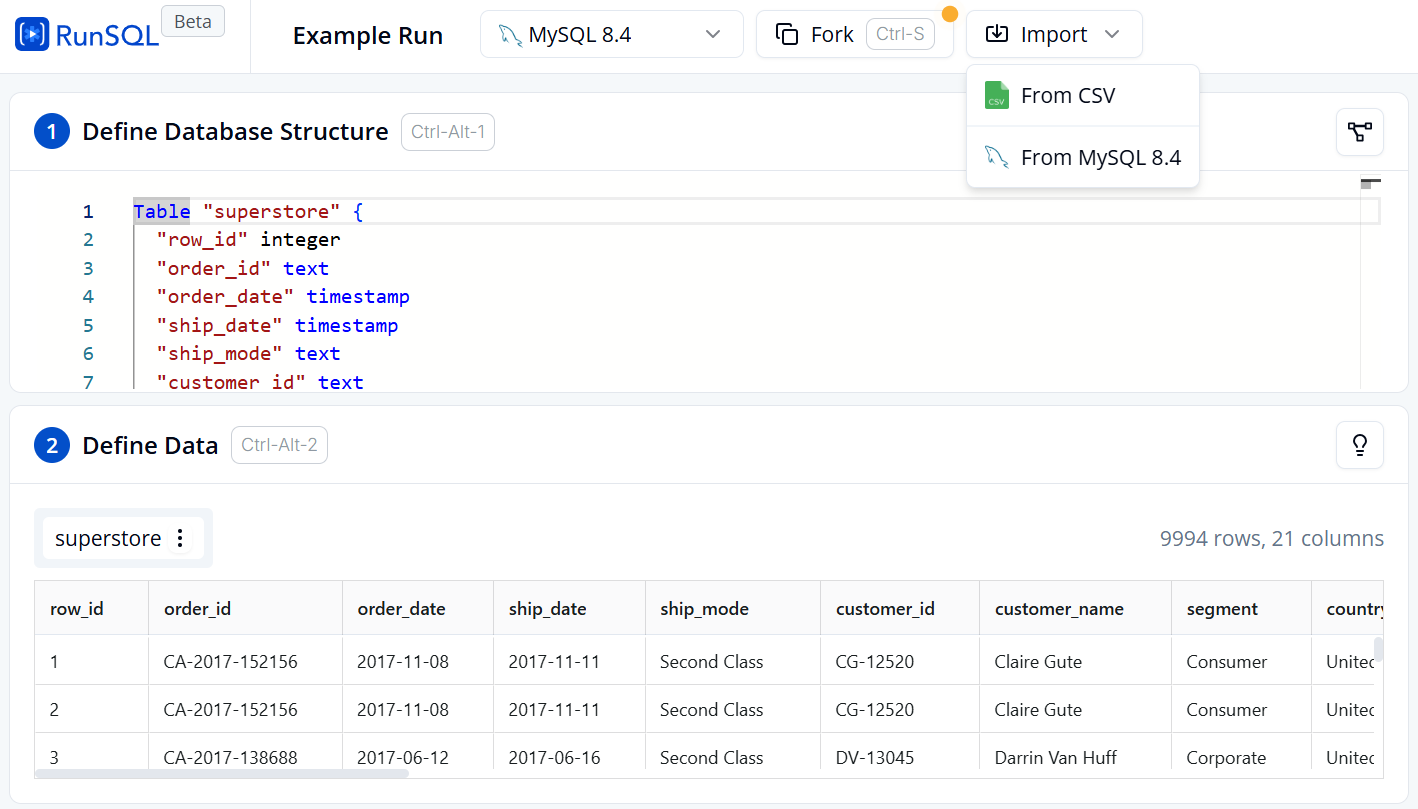Viewport: 1418px width, 809px height.
Task: Expand the MySQL 8.4 database dropdown
Action: pyautogui.click(x=712, y=35)
